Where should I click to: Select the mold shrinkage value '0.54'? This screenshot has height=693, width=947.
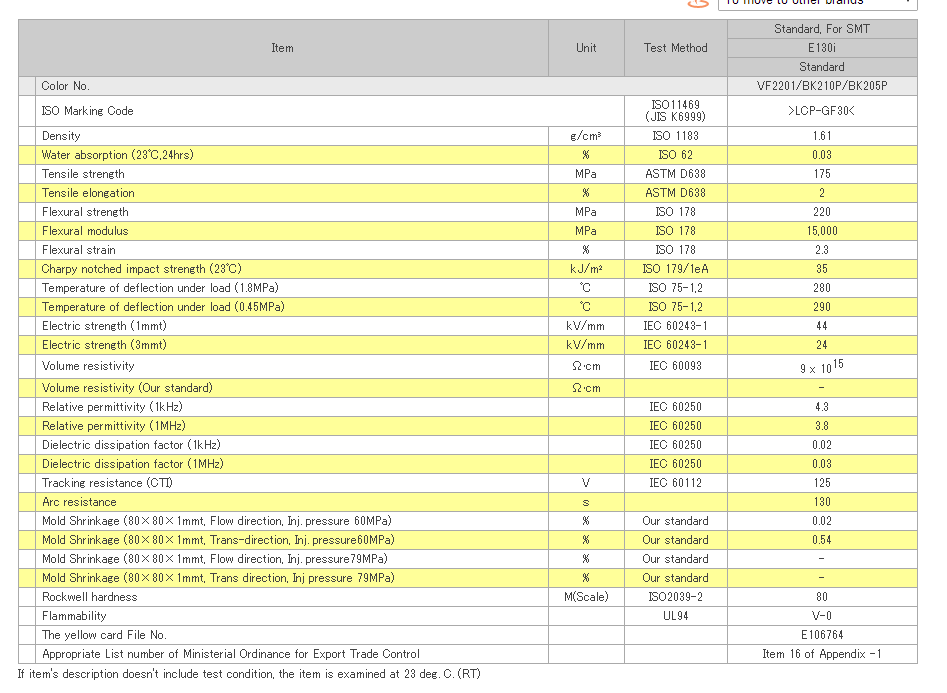point(822,540)
